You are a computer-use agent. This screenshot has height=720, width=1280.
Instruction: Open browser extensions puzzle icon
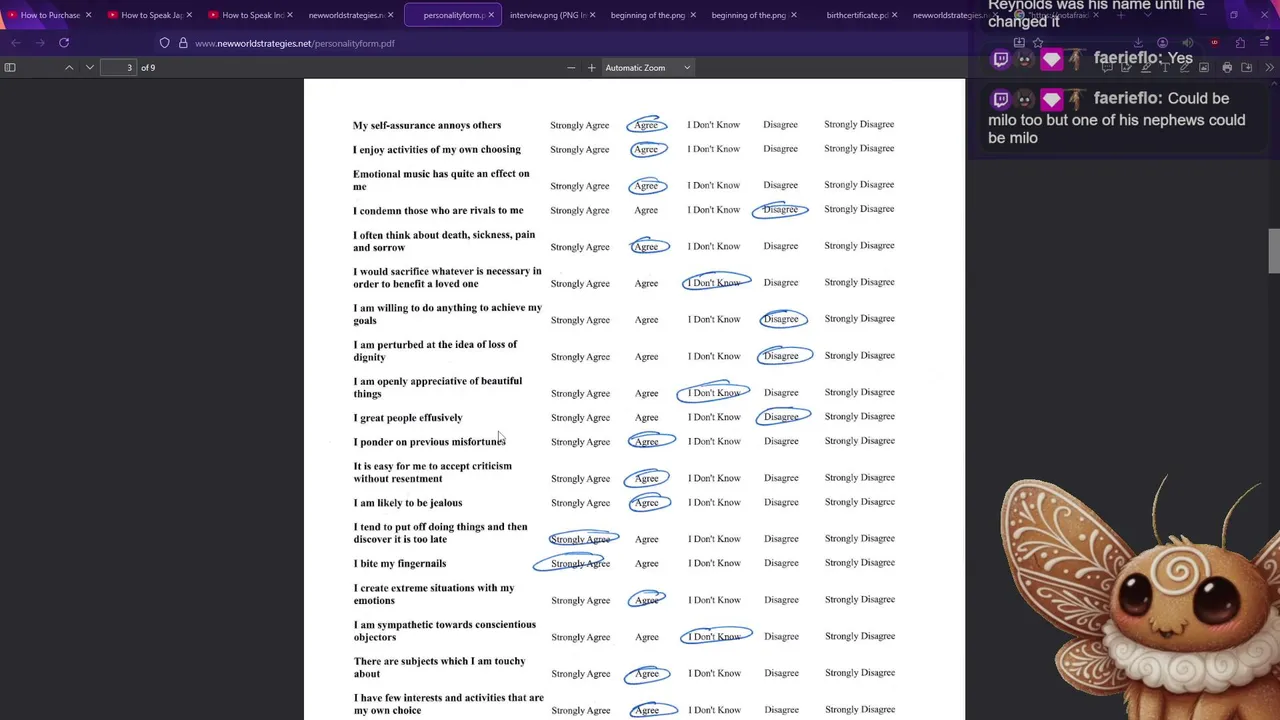[x=1240, y=43]
